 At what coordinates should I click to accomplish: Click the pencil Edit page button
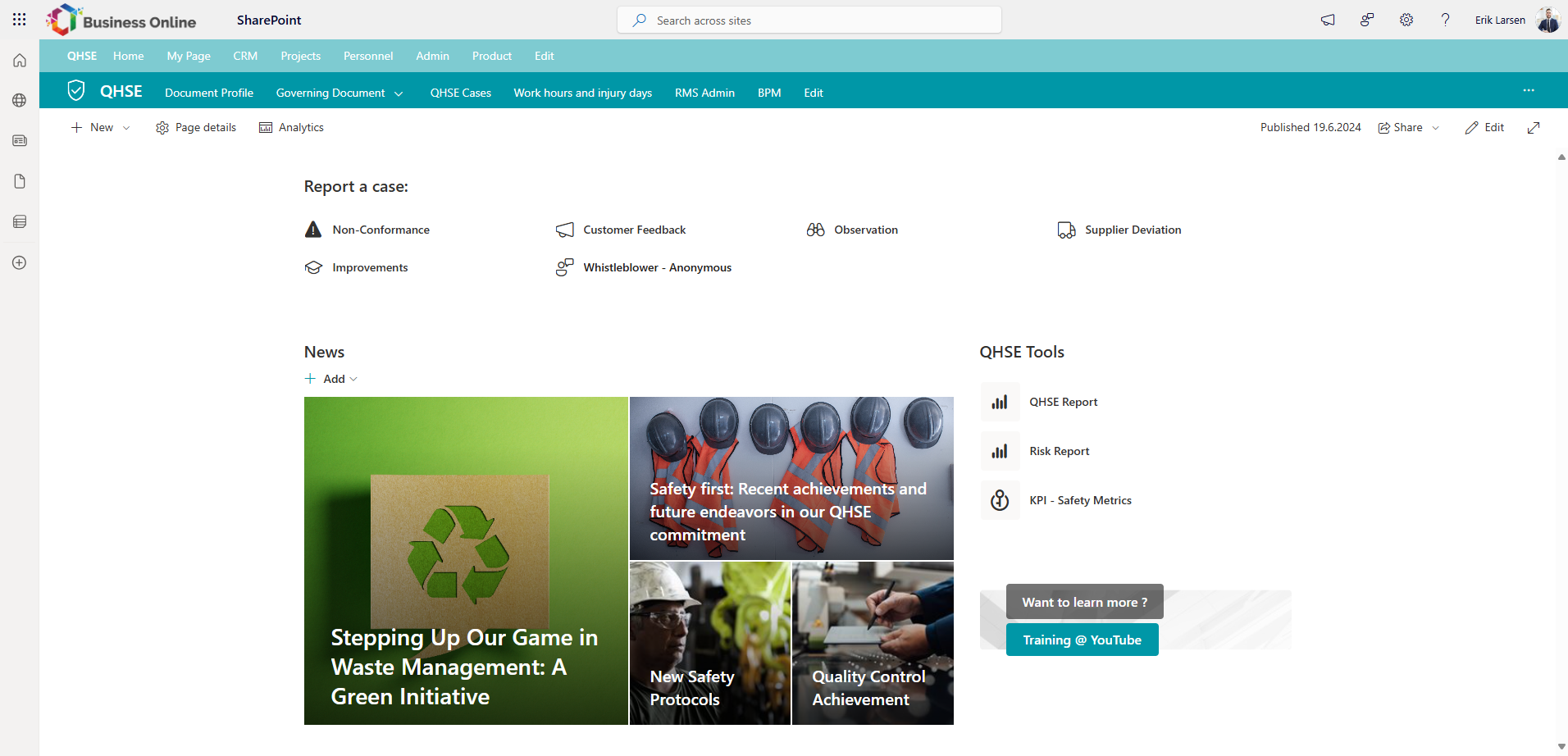point(1484,128)
